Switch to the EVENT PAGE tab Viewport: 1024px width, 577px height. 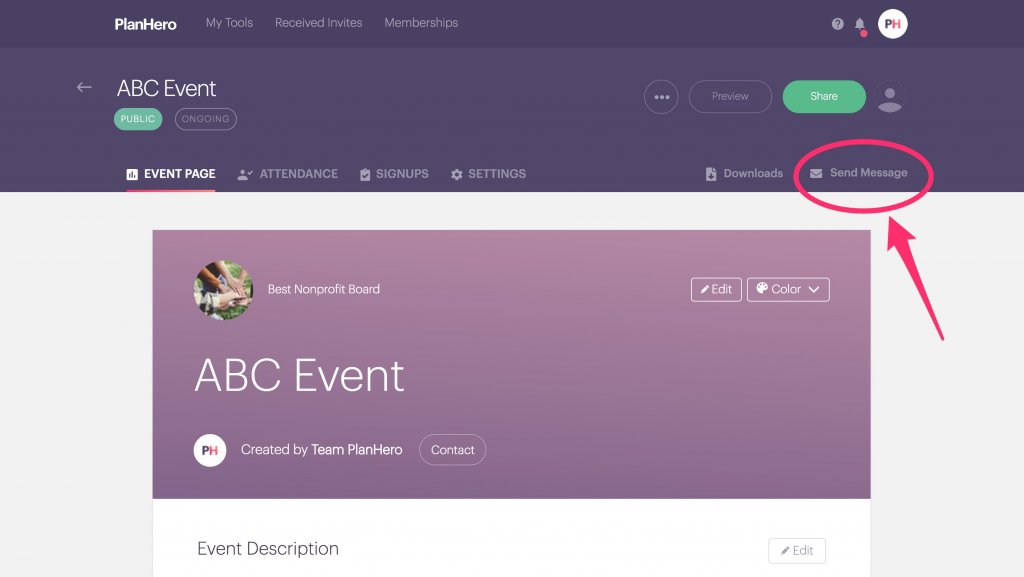pos(170,173)
